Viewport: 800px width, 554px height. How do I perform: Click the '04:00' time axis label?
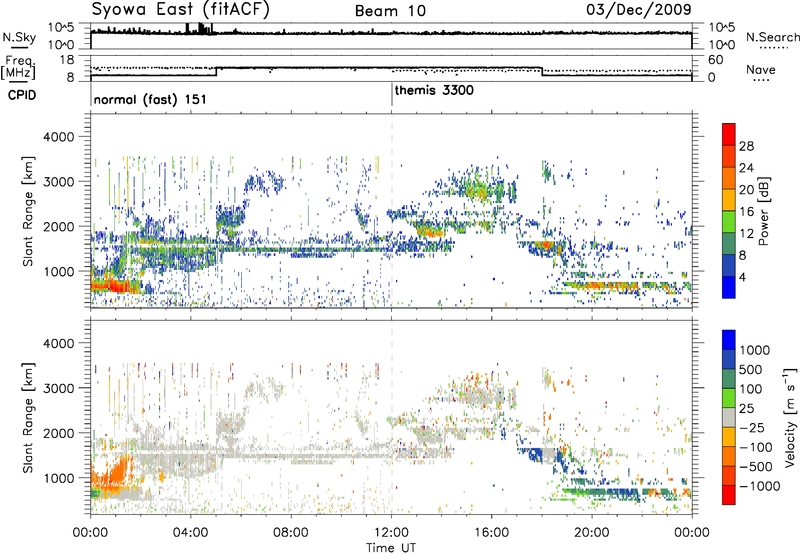(x=191, y=532)
